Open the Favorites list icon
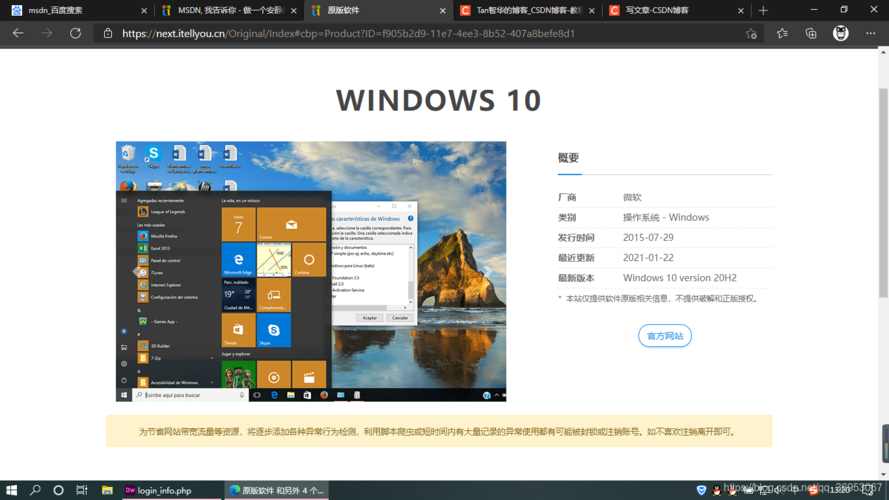This screenshot has width=889, height=500. 782,33
